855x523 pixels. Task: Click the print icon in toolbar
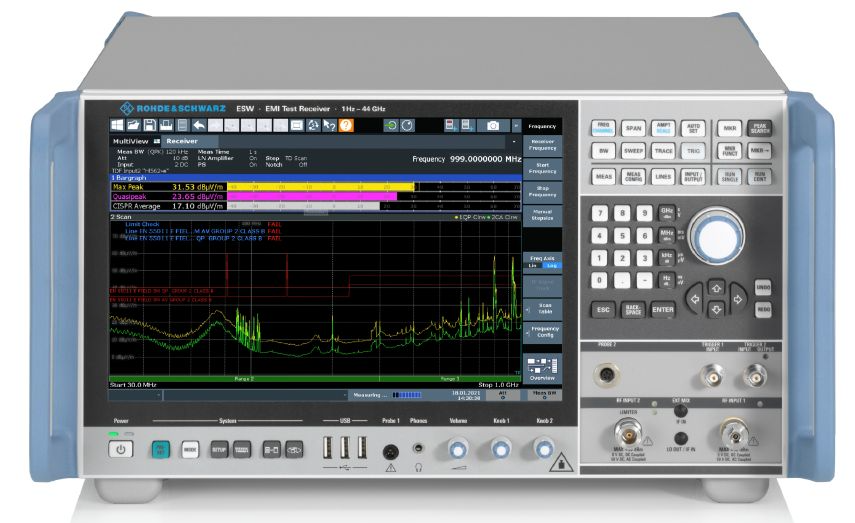166,125
